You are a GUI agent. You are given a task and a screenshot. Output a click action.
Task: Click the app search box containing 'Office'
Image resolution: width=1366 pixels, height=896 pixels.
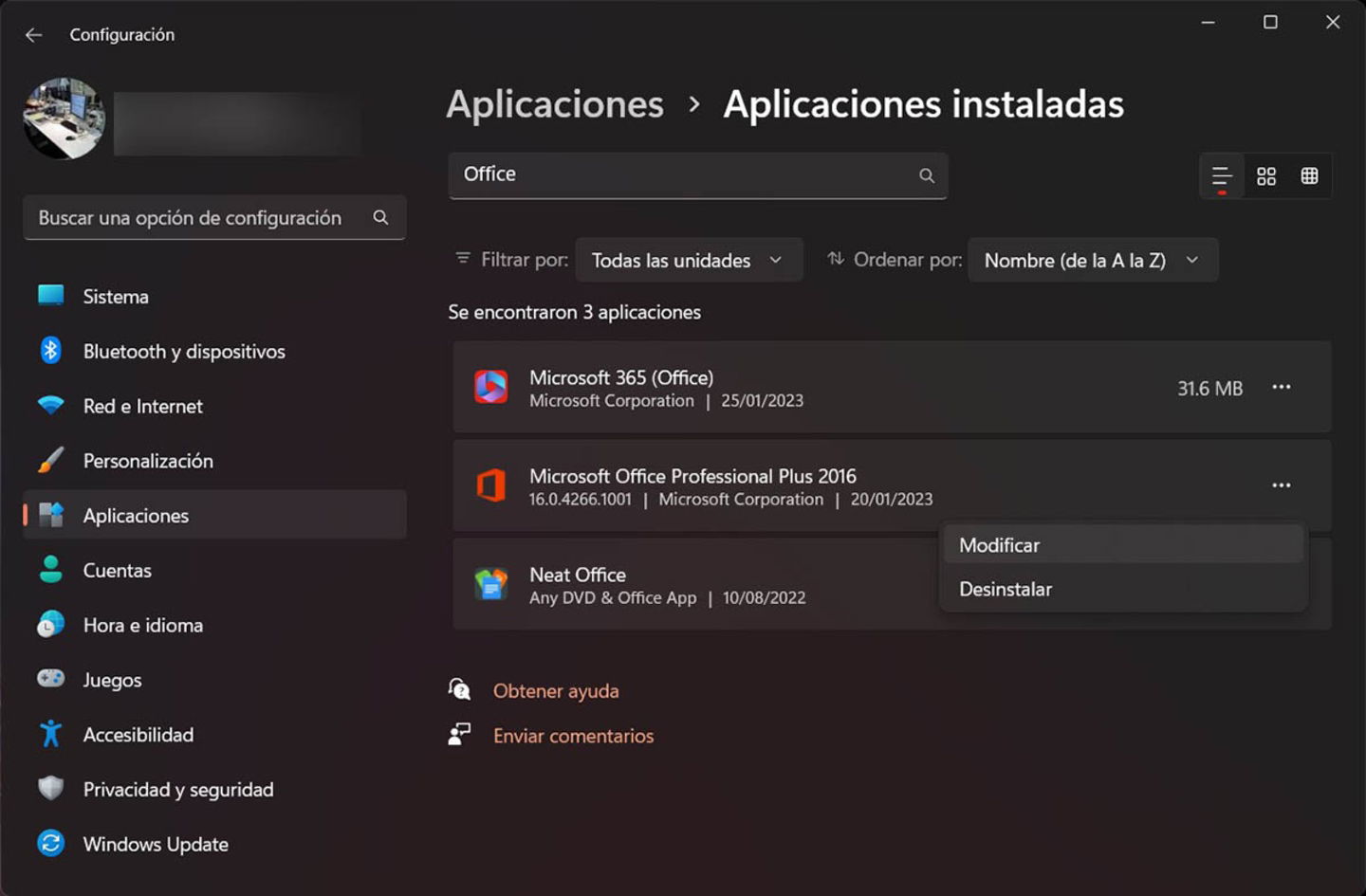[697, 175]
